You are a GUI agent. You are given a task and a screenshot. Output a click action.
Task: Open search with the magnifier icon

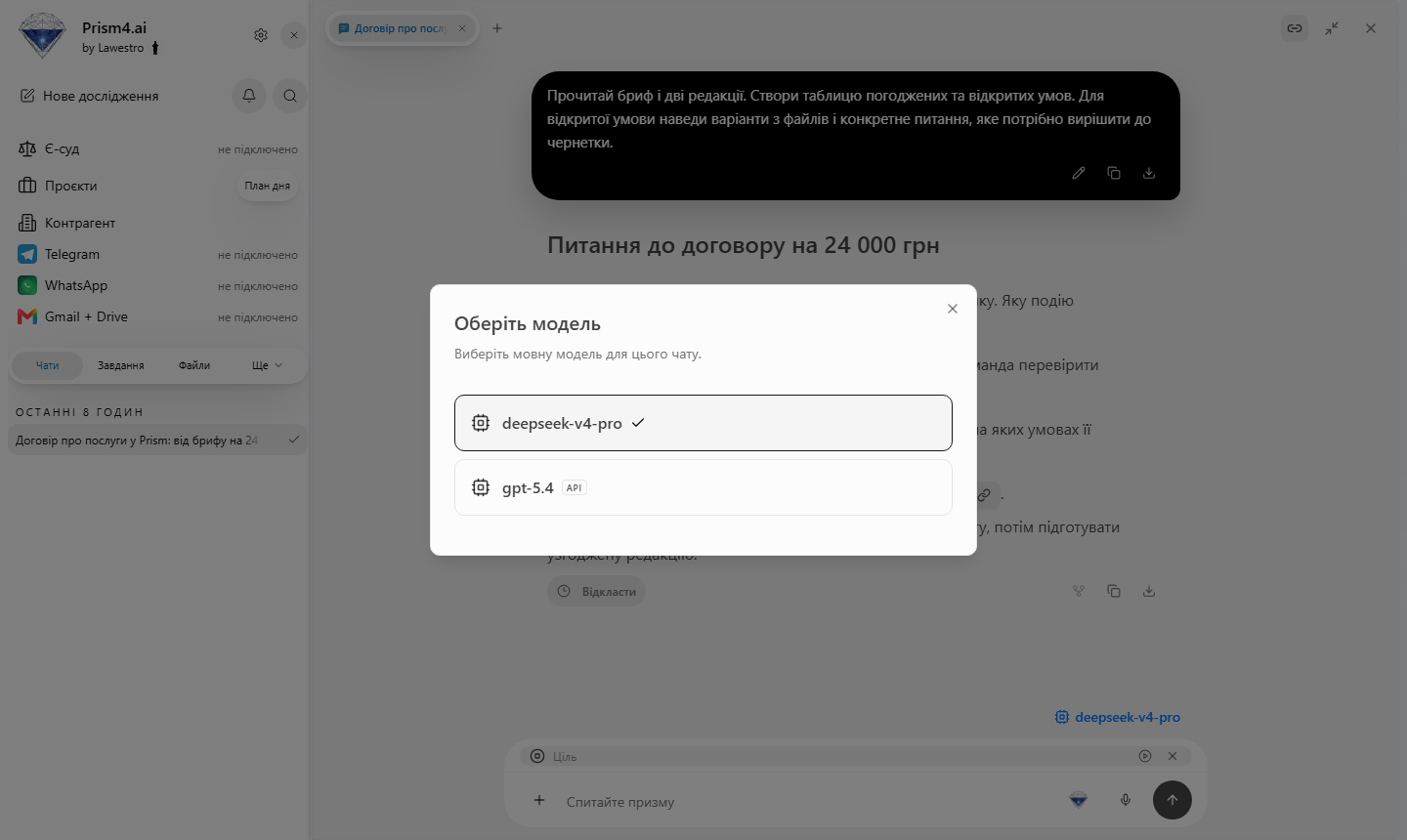(x=290, y=96)
